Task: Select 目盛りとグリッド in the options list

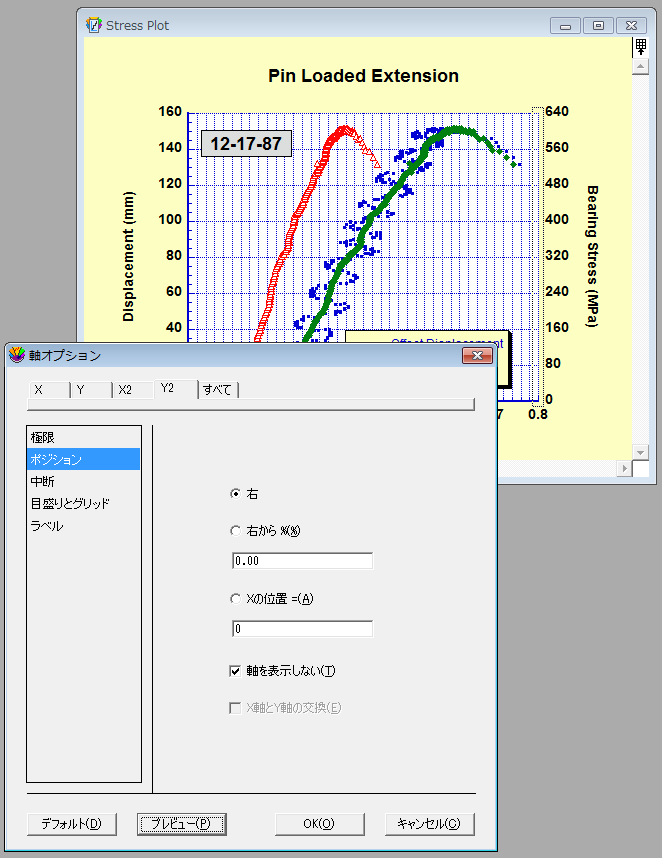Action: (x=83, y=503)
